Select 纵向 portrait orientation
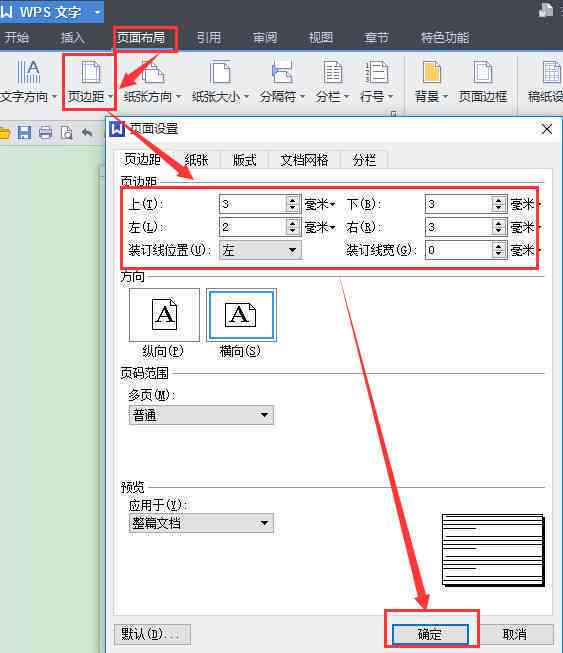Viewport: 563px width, 653px height. (164, 315)
